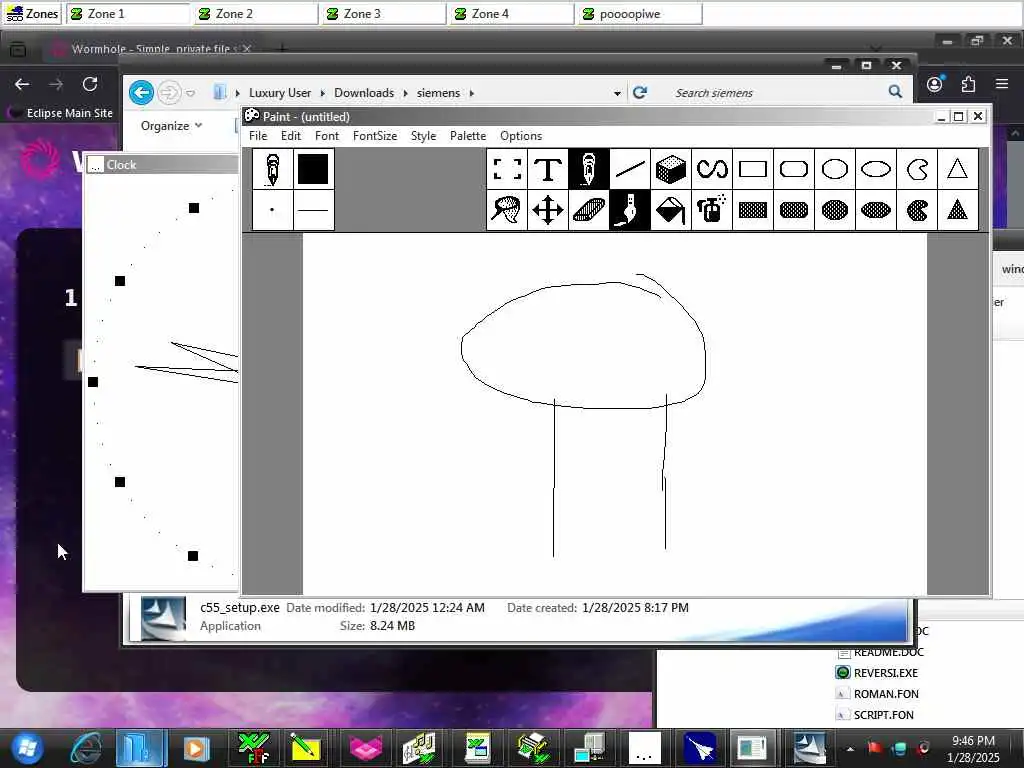Select the Eraser tool in Paint
This screenshot has height=768, width=1024.
588,210
